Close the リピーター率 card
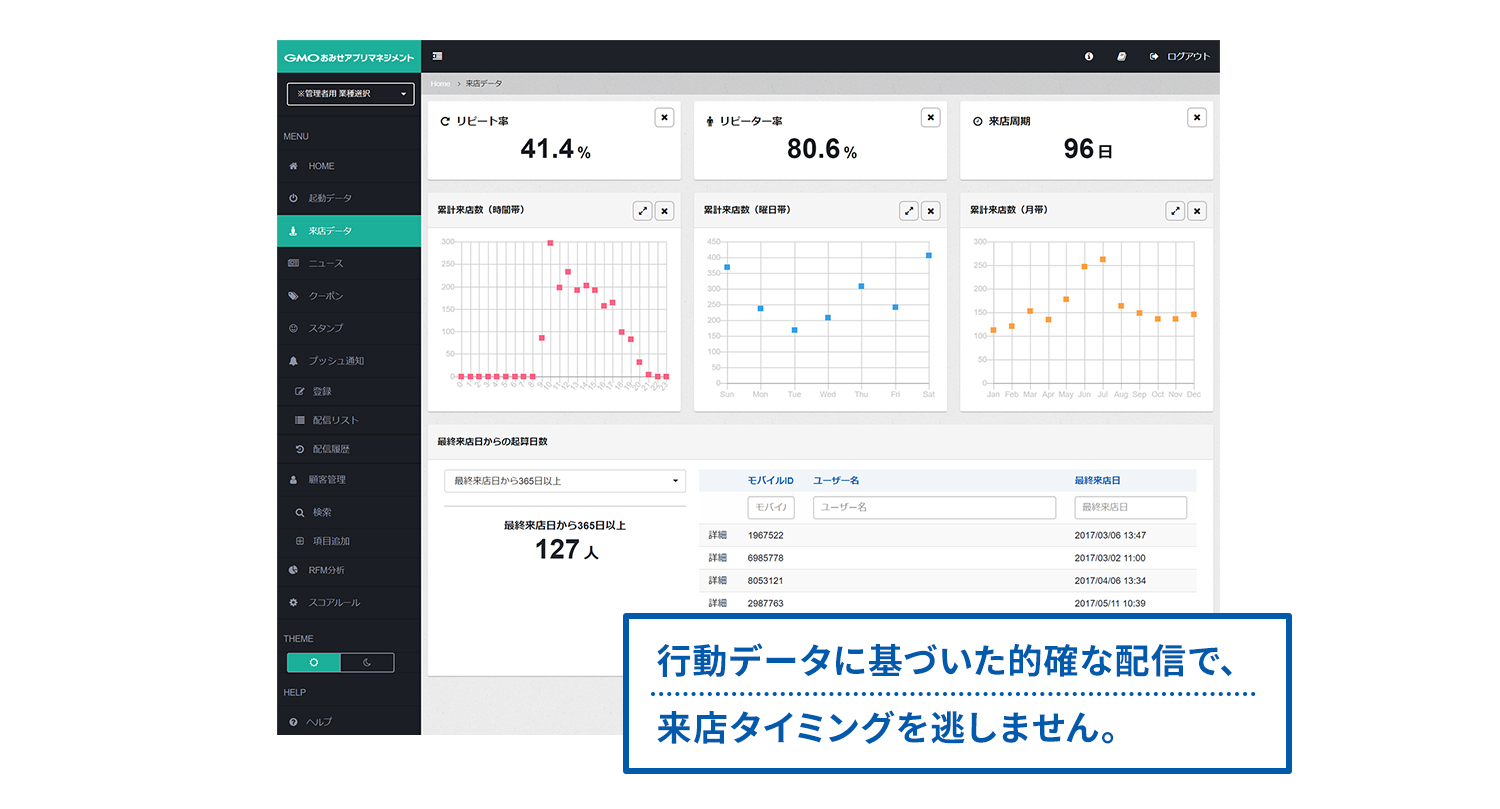The height and width of the screenshot is (809, 1500). (x=930, y=117)
